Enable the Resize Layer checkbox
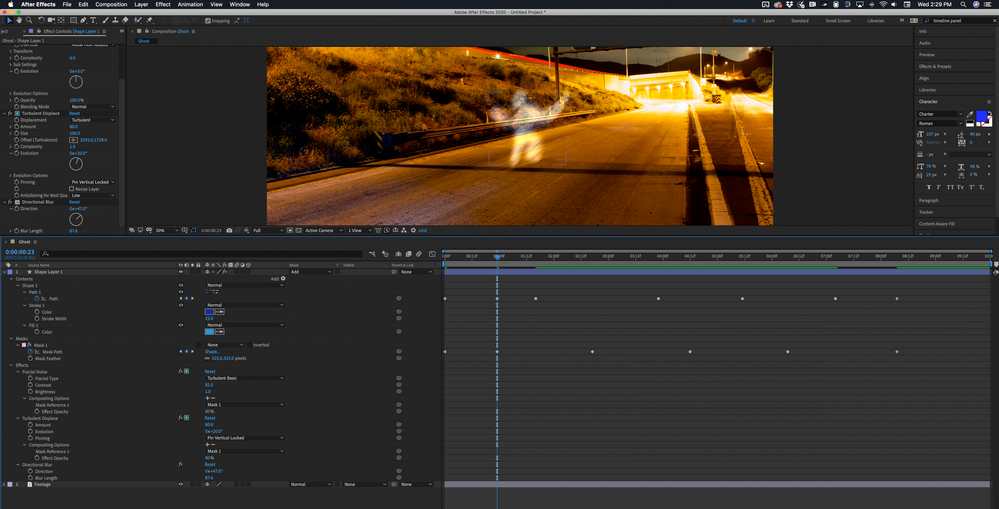Image resolution: width=999 pixels, height=509 pixels. click(73, 189)
